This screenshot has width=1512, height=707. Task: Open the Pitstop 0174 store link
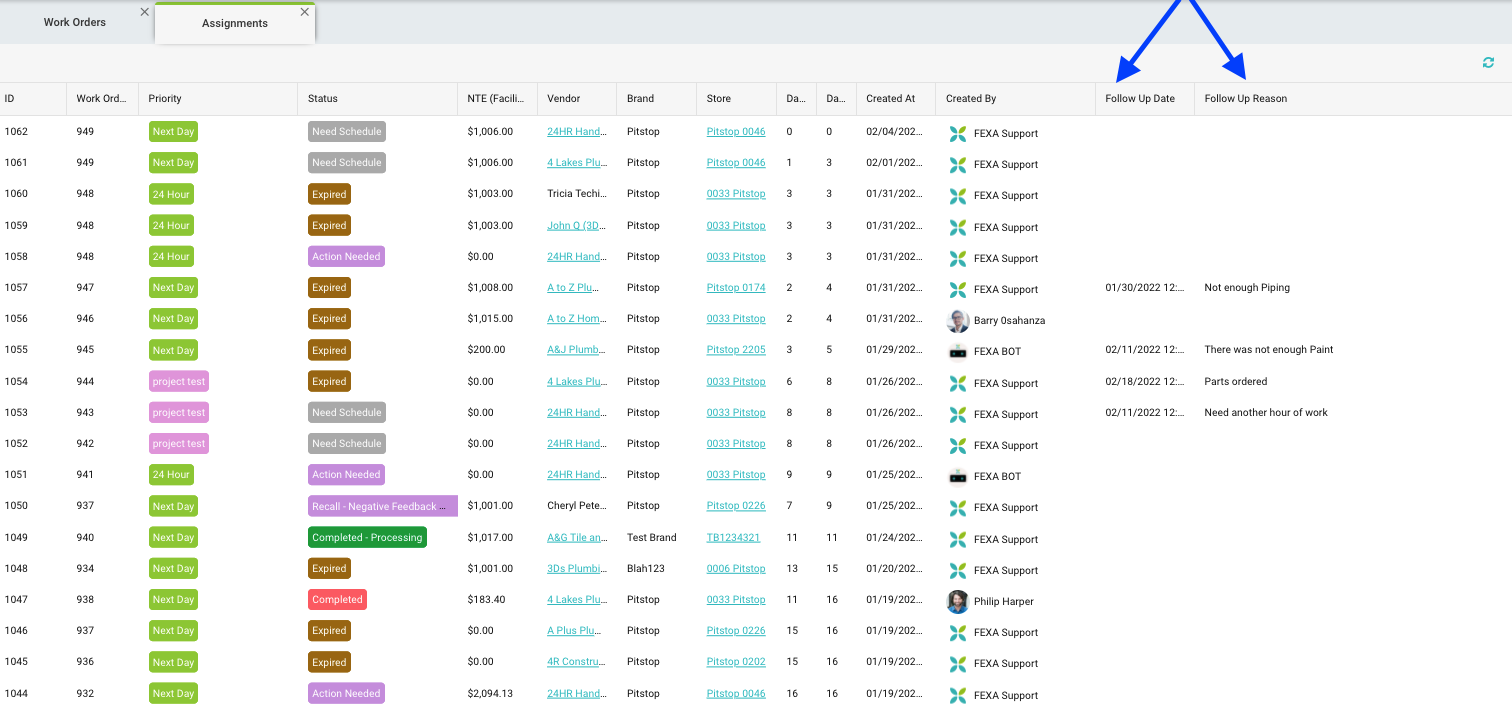click(735, 288)
